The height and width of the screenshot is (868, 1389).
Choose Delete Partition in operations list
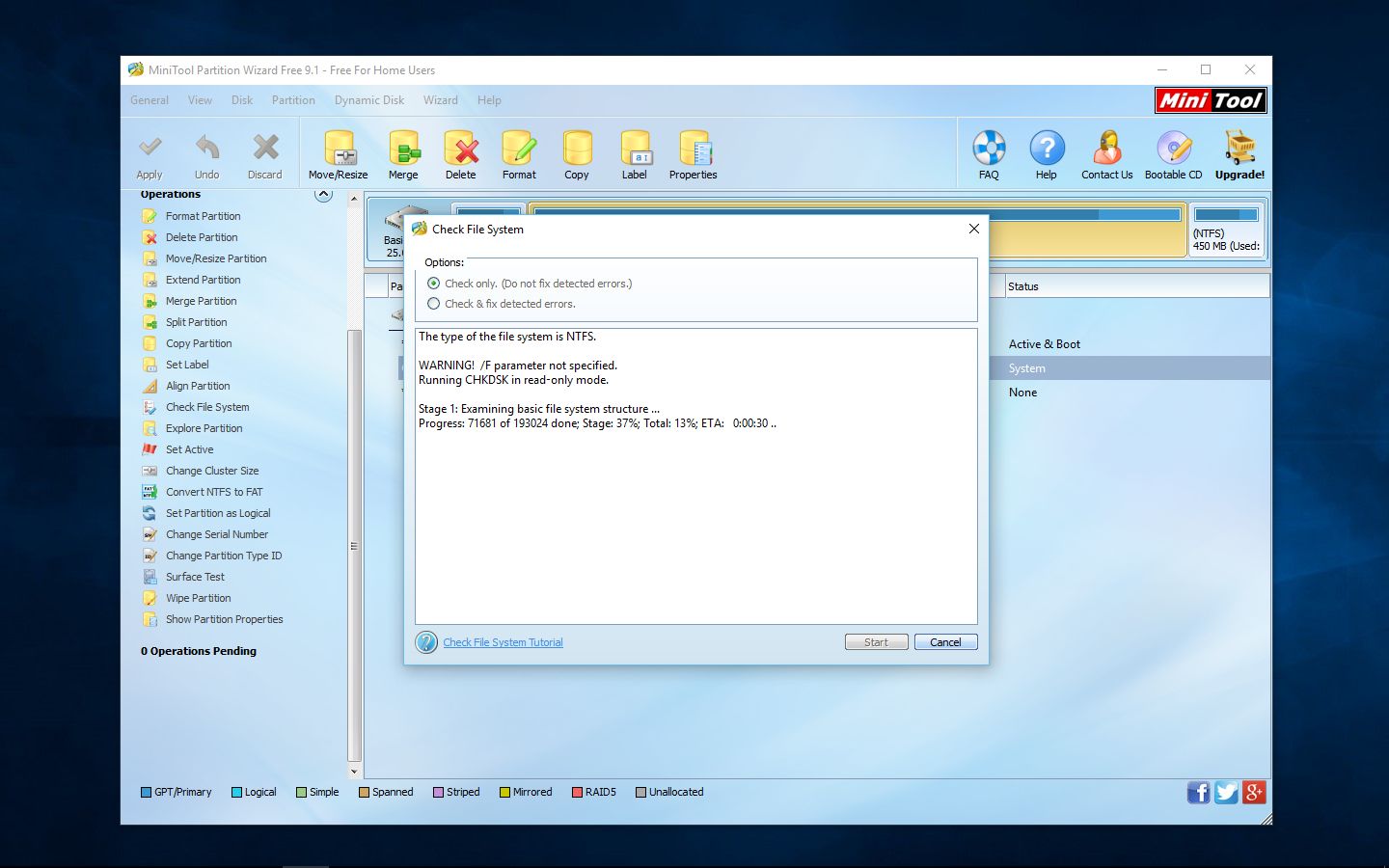pyautogui.click(x=202, y=237)
